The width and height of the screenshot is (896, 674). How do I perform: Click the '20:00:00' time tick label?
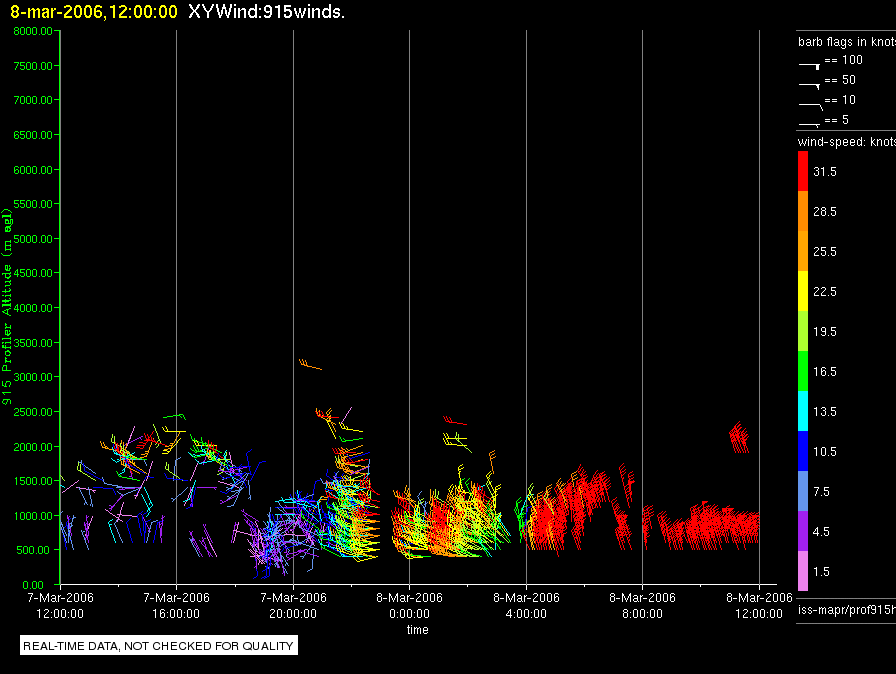coord(293,614)
